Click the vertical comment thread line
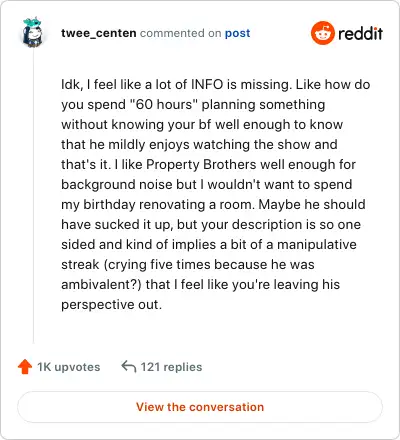This screenshot has height=440, width=400. (33, 195)
